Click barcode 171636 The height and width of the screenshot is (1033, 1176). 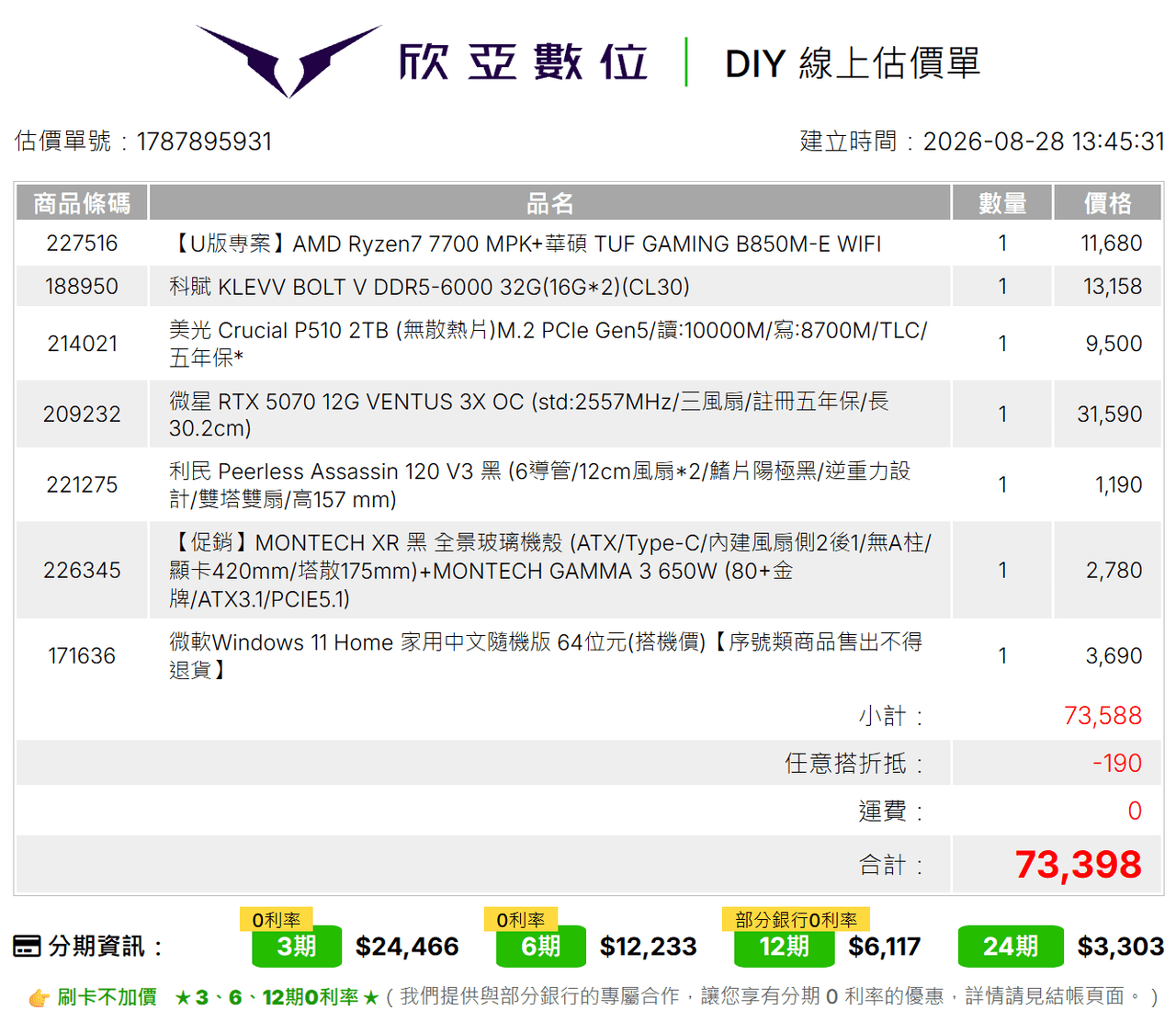point(82,656)
